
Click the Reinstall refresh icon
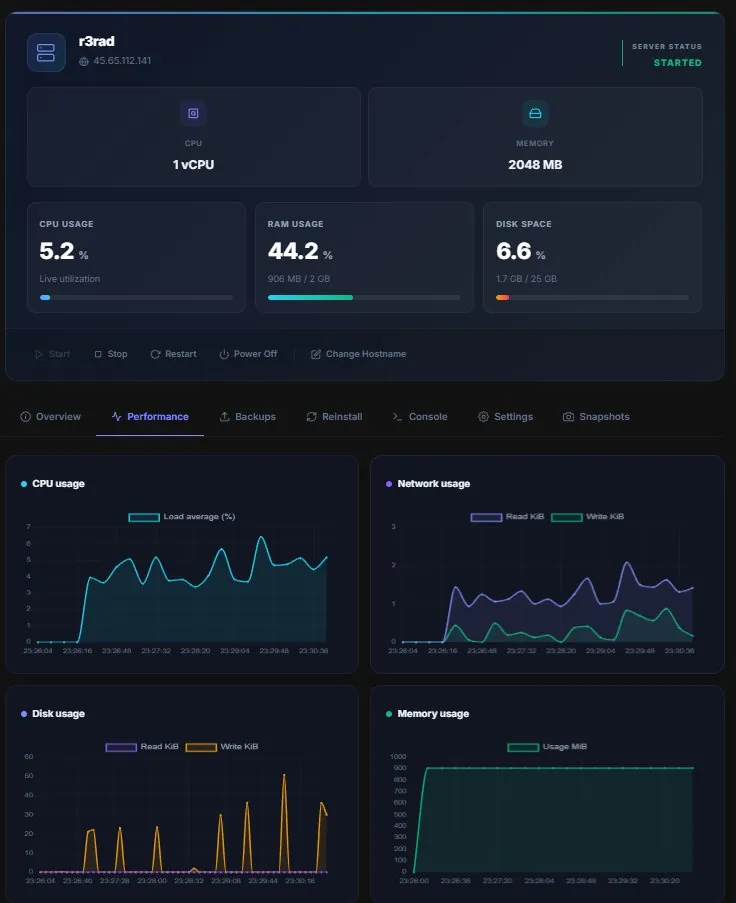pyautogui.click(x=312, y=416)
